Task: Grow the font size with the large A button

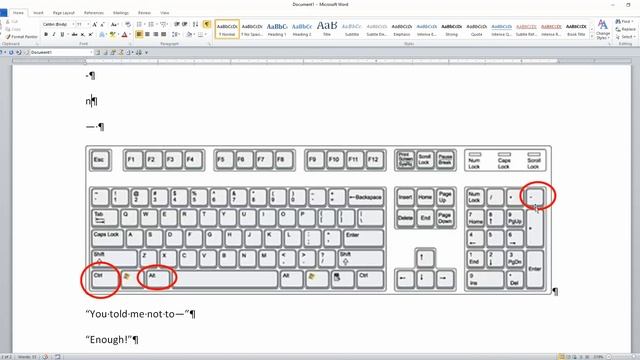Action: [94, 24]
